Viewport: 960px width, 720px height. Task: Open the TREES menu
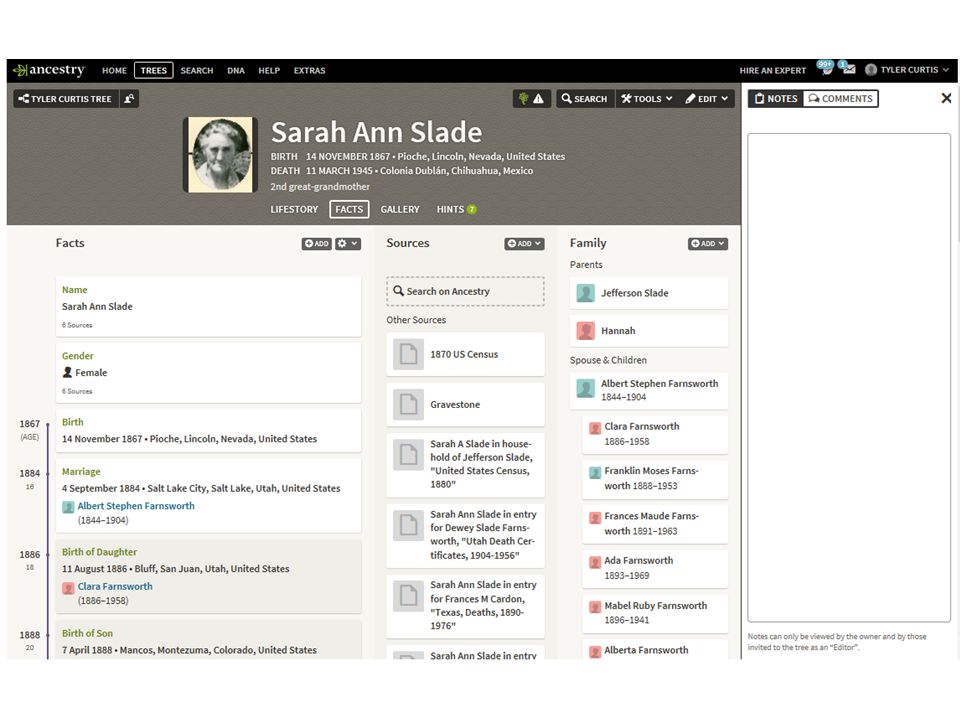pyautogui.click(x=154, y=70)
